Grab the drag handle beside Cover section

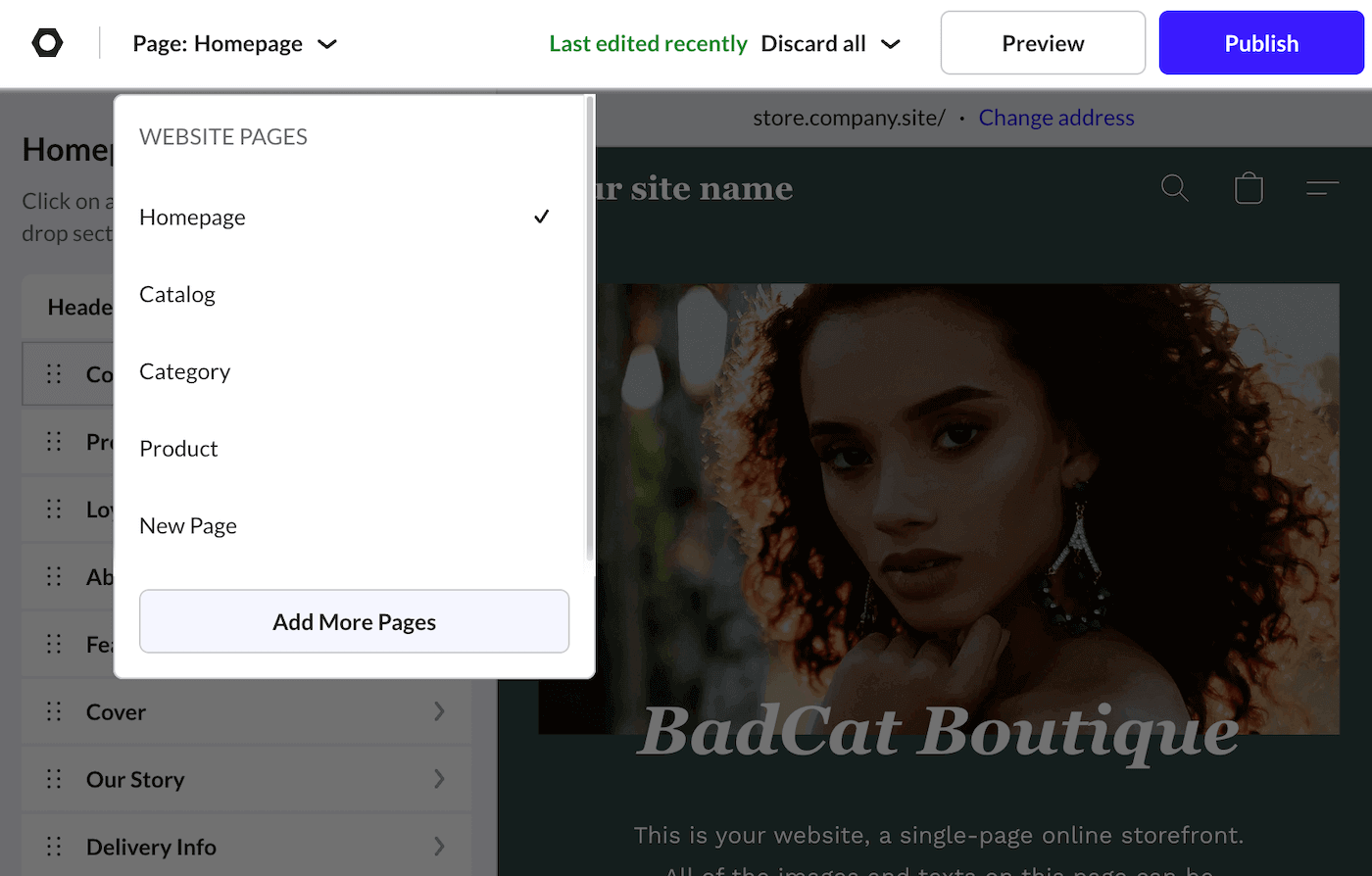coord(54,711)
